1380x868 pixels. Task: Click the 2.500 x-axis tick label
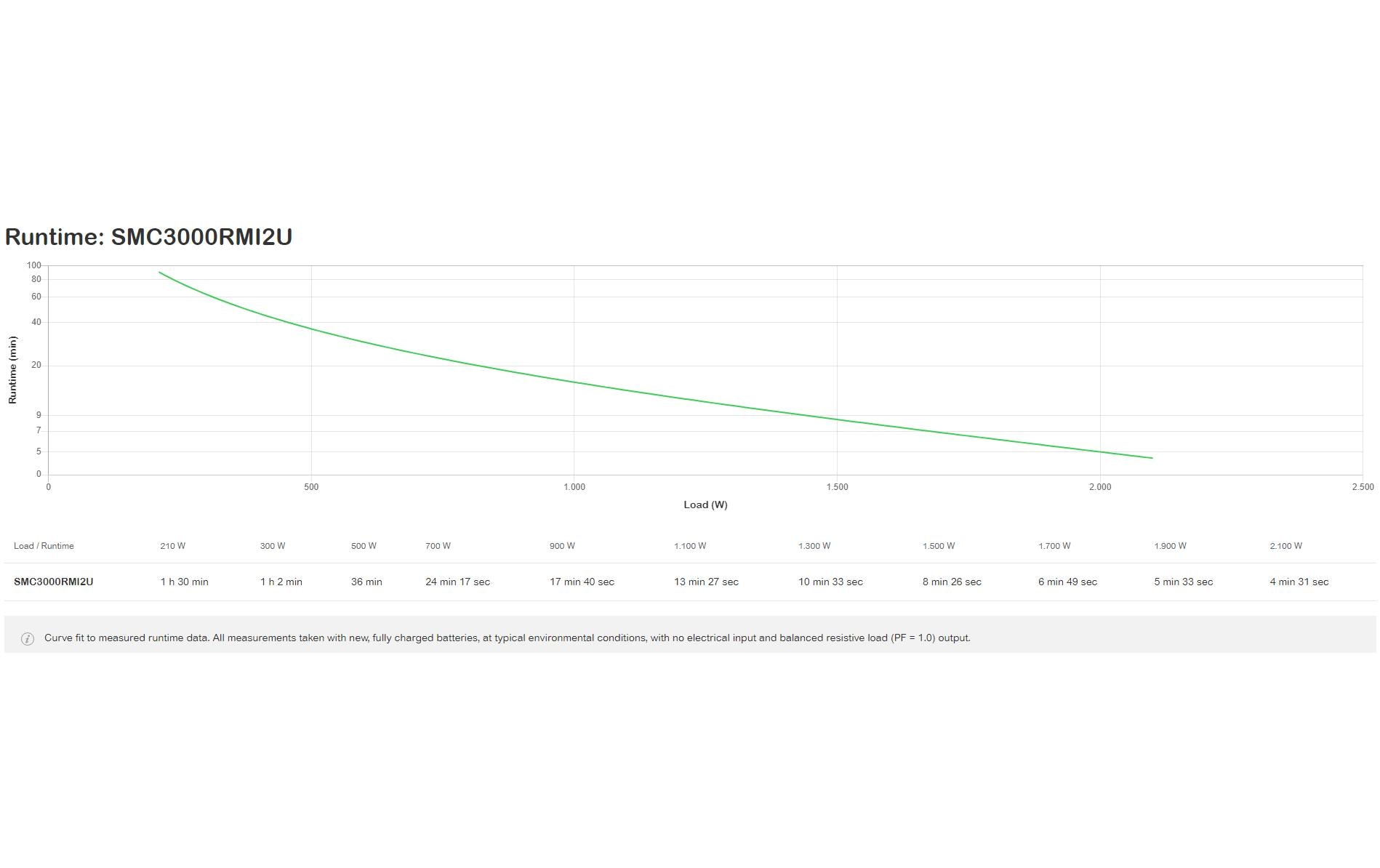1362,487
